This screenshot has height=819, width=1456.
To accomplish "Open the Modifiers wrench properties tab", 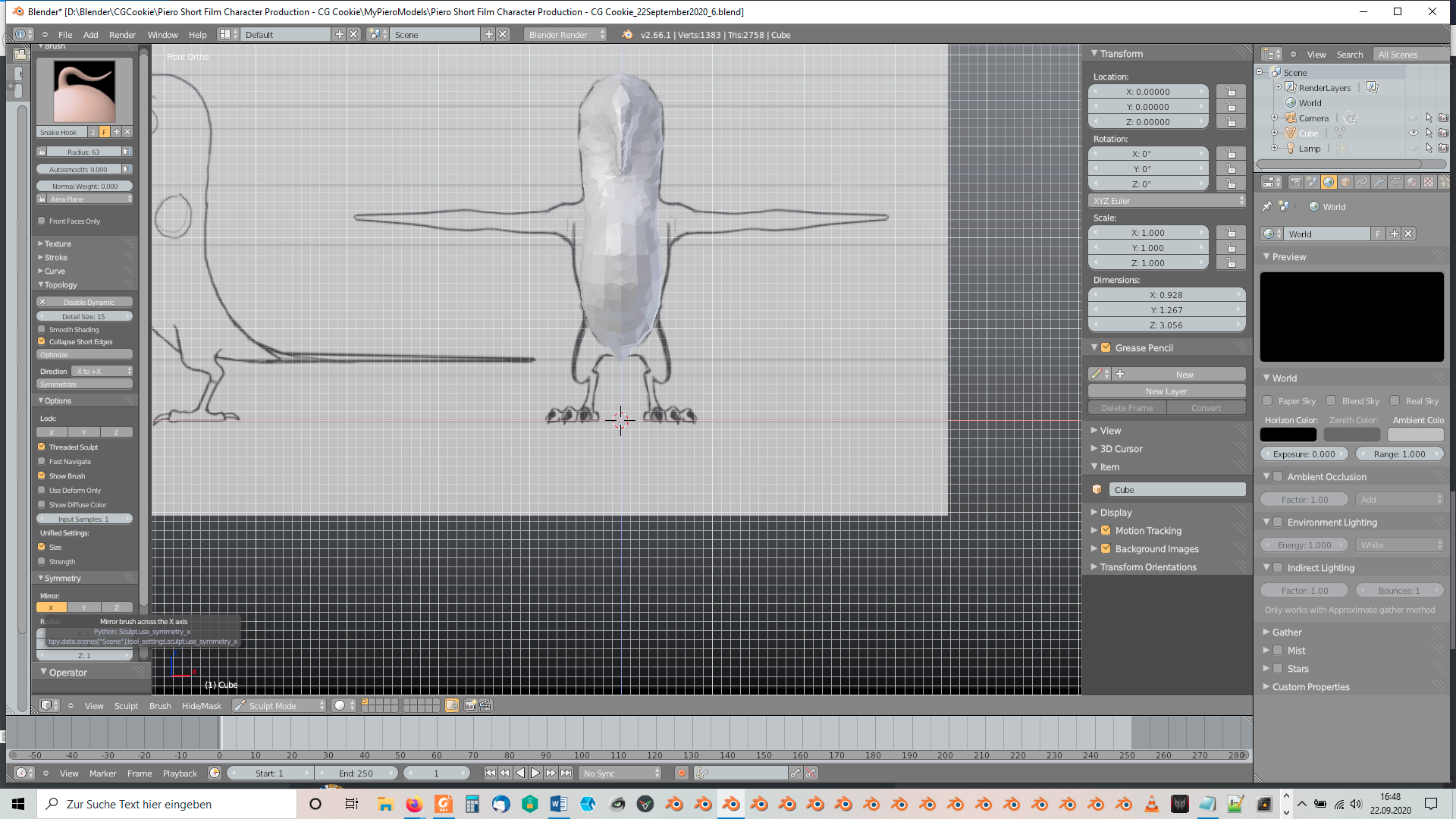I will tap(1379, 183).
